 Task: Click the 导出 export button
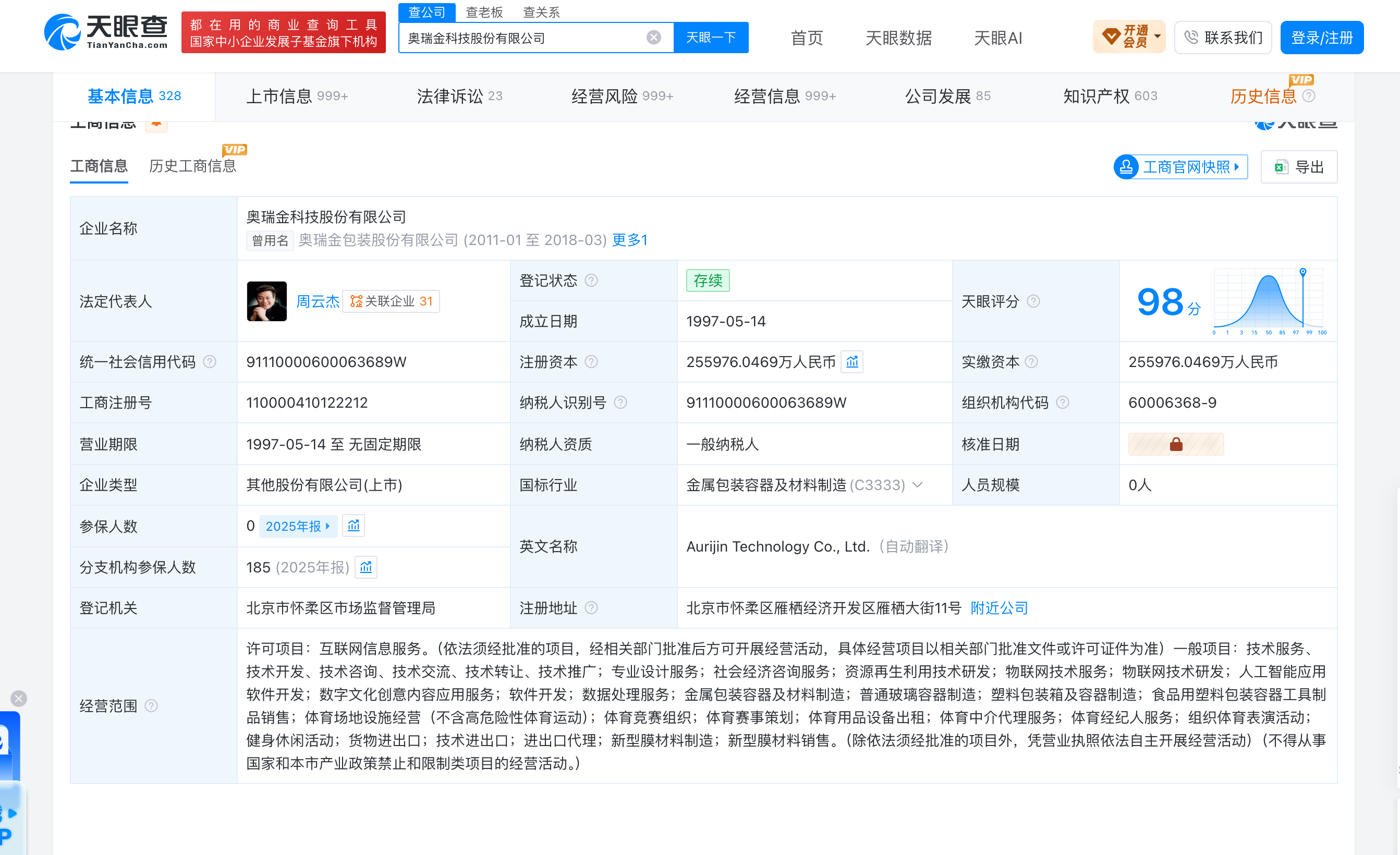coord(1299,167)
